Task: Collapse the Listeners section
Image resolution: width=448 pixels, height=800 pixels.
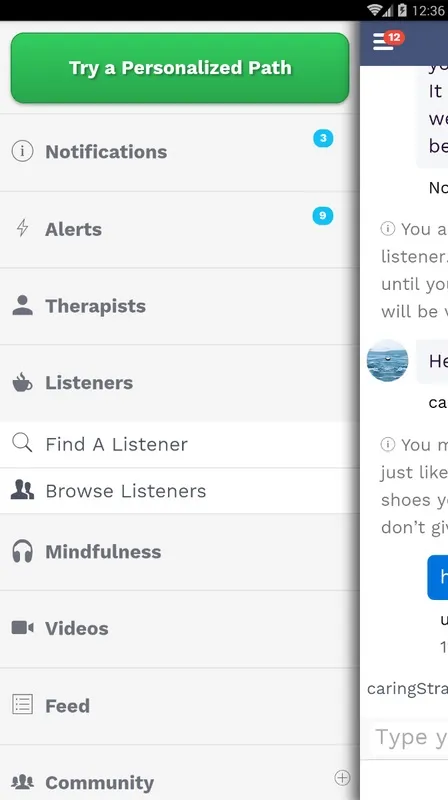Action: [x=180, y=383]
